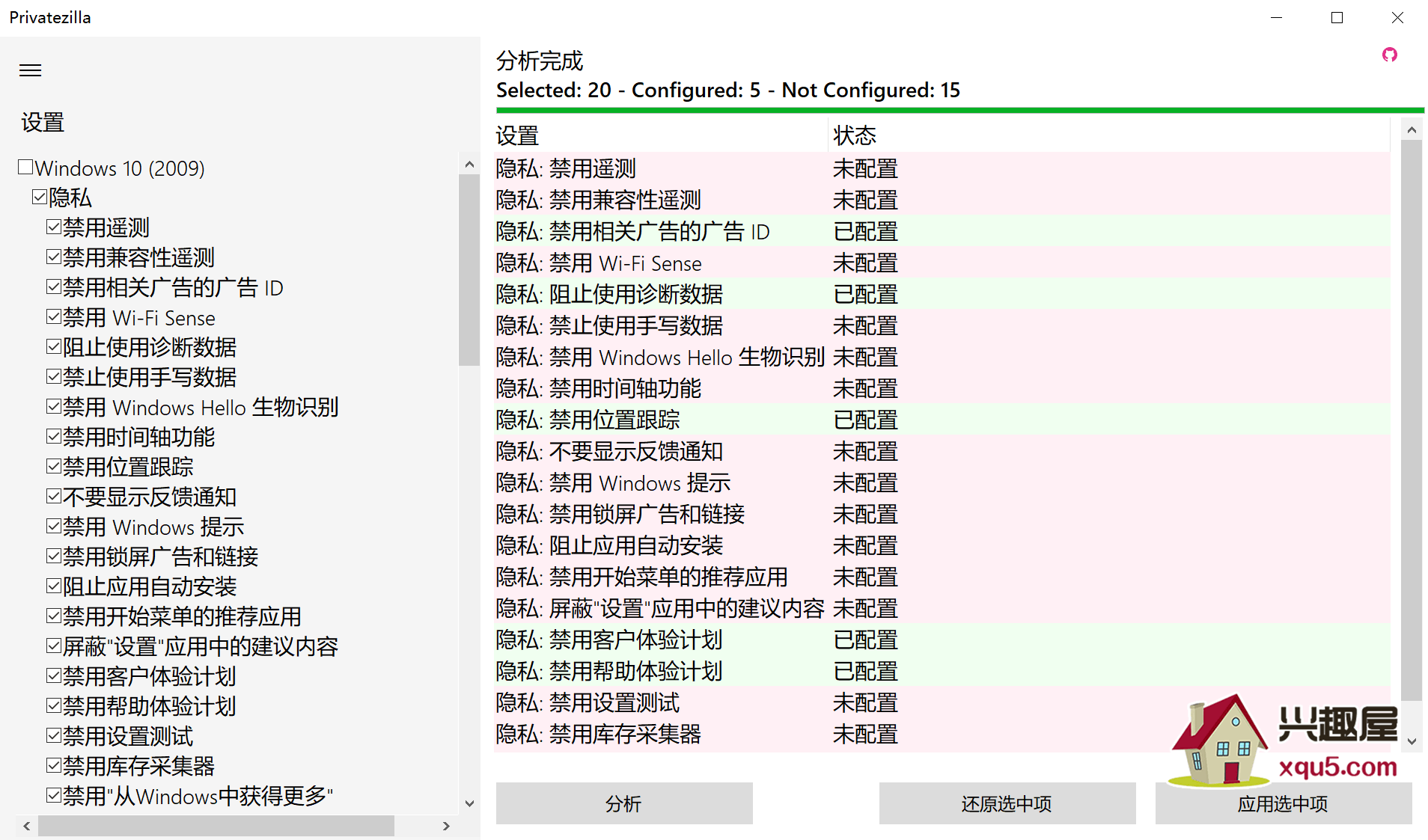Screen dimensions: 1428x840
Task: Minimize the Privatezilla window
Action: [1277, 17]
